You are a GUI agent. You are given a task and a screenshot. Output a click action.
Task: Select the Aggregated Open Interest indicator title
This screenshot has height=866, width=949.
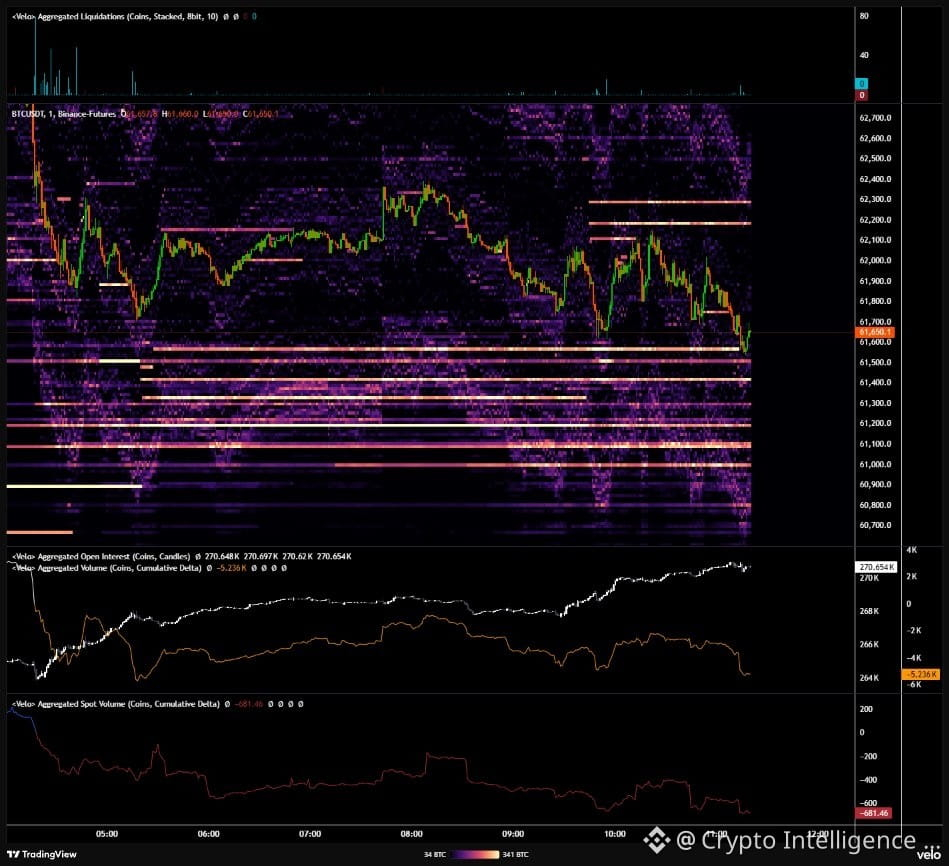click(x=101, y=556)
